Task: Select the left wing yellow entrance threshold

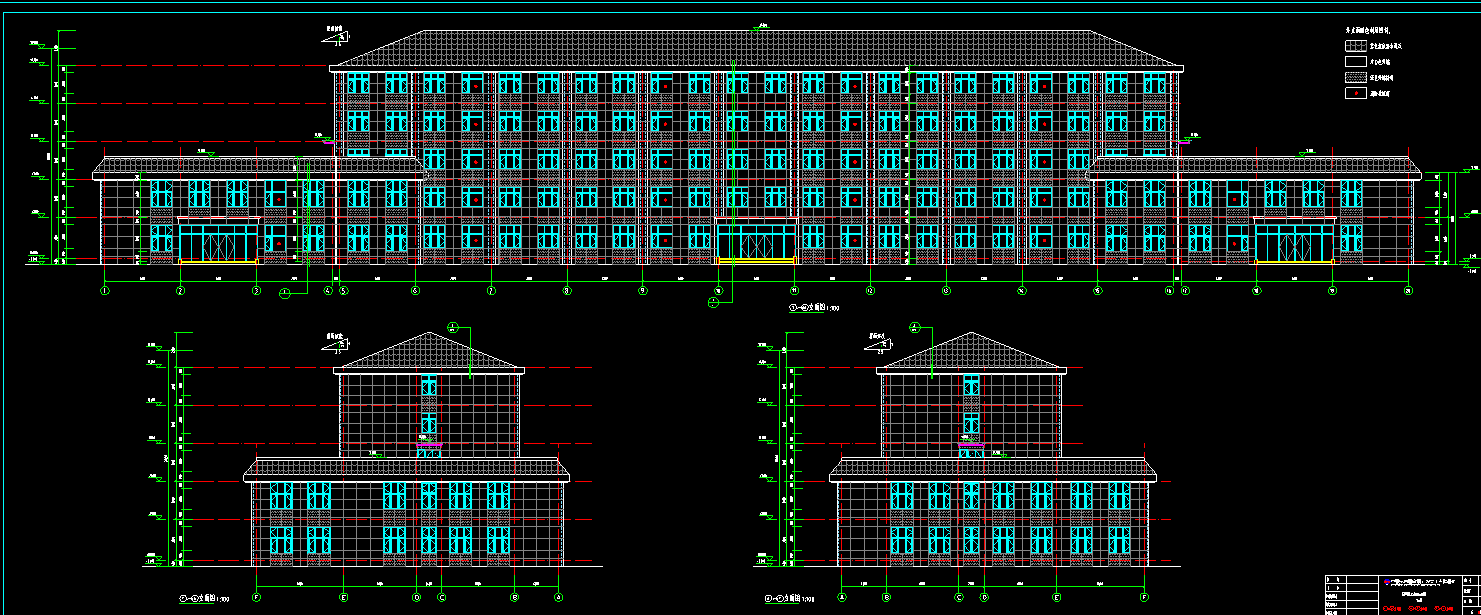Action: (218, 262)
